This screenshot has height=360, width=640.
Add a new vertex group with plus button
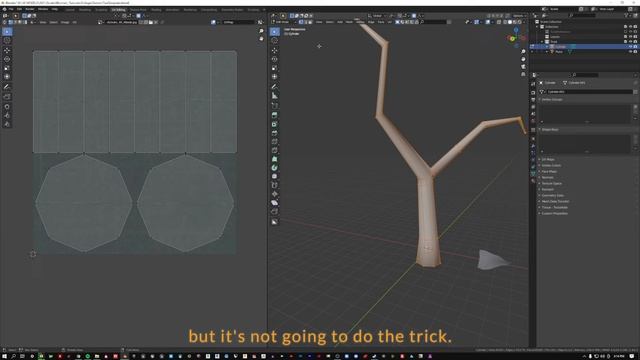(x=635, y=106)
